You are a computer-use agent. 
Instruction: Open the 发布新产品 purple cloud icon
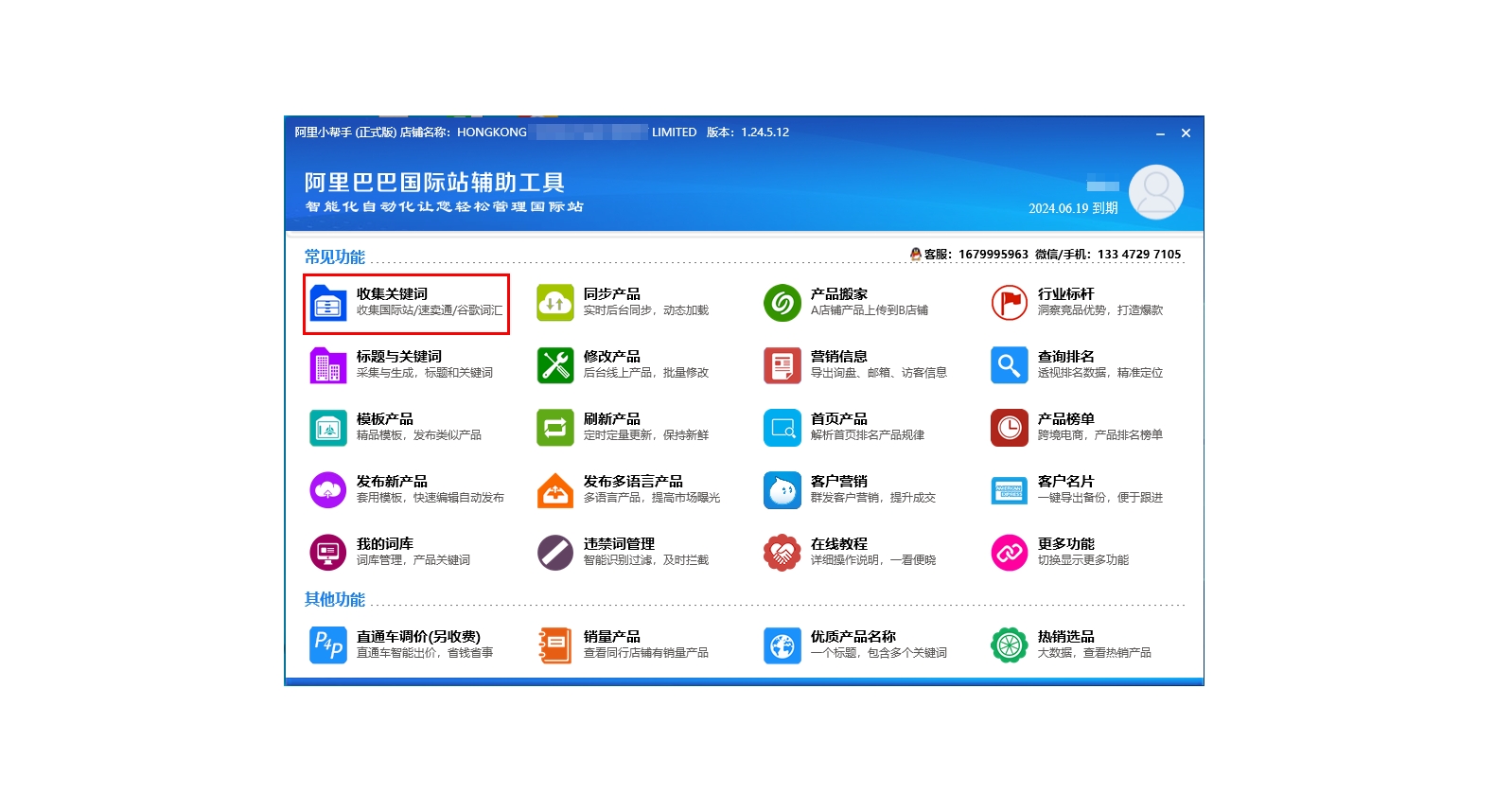click(x=327, y=490)
